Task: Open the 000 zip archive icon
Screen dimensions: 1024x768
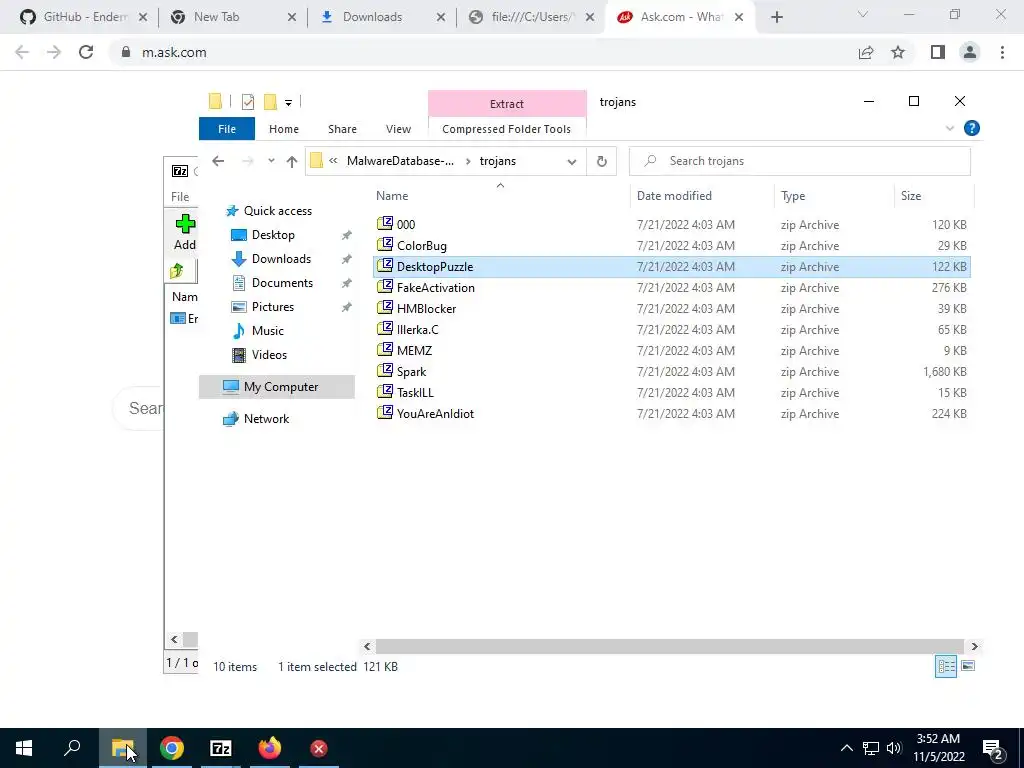Action: coord(385,224)
